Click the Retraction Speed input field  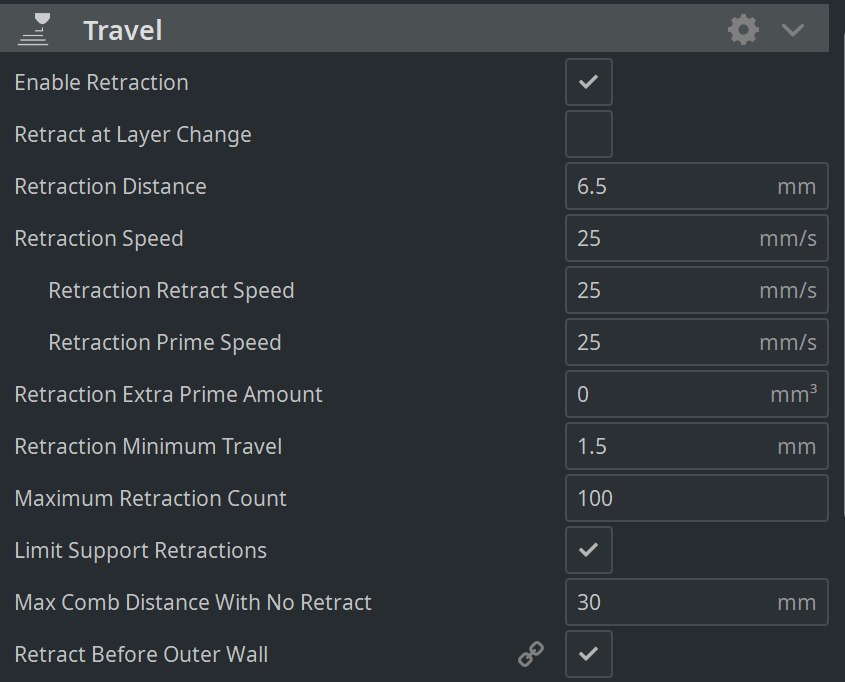point(696,238)
